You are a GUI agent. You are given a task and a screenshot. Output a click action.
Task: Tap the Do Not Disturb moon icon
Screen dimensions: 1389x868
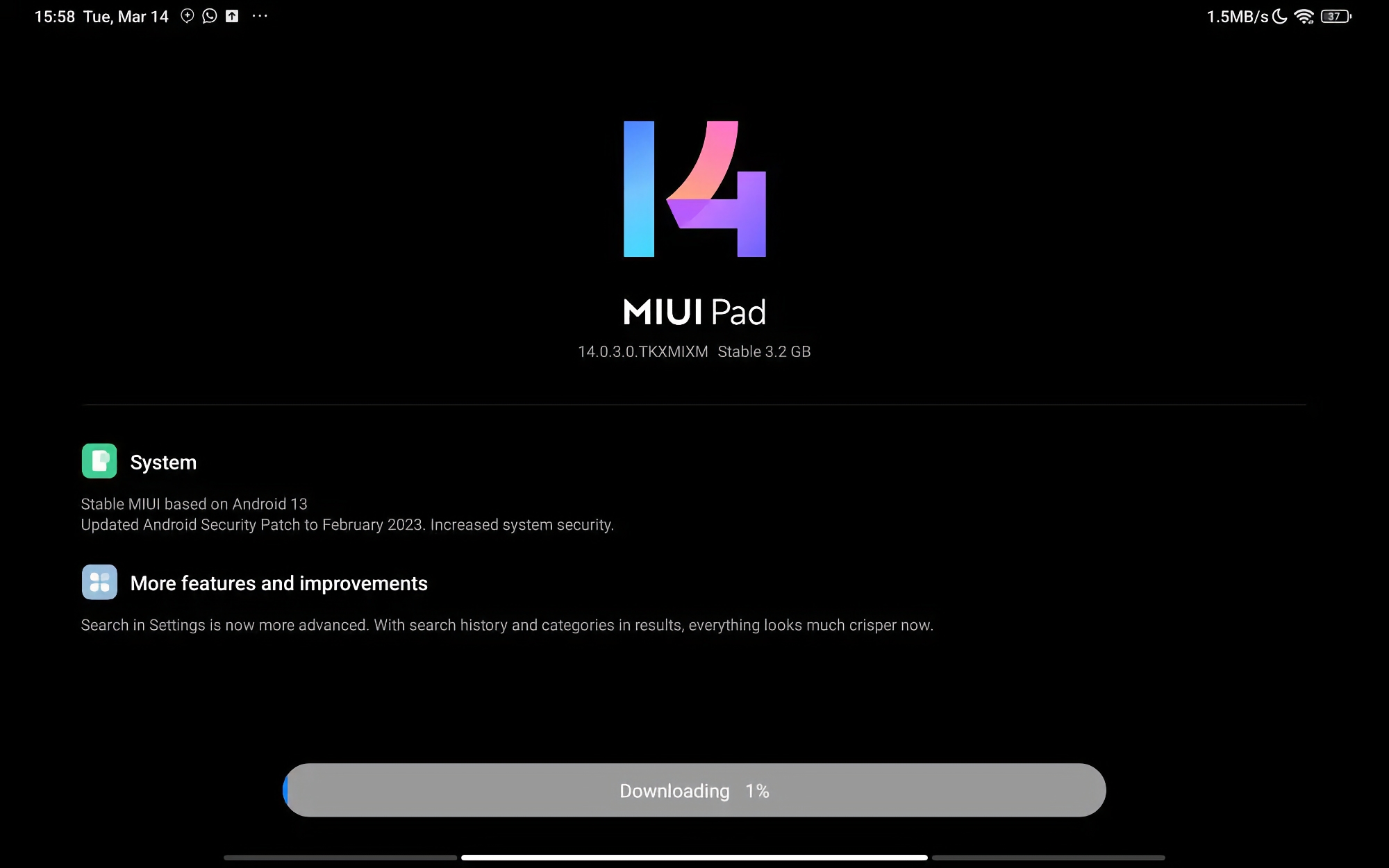[x=1280, y=17]
